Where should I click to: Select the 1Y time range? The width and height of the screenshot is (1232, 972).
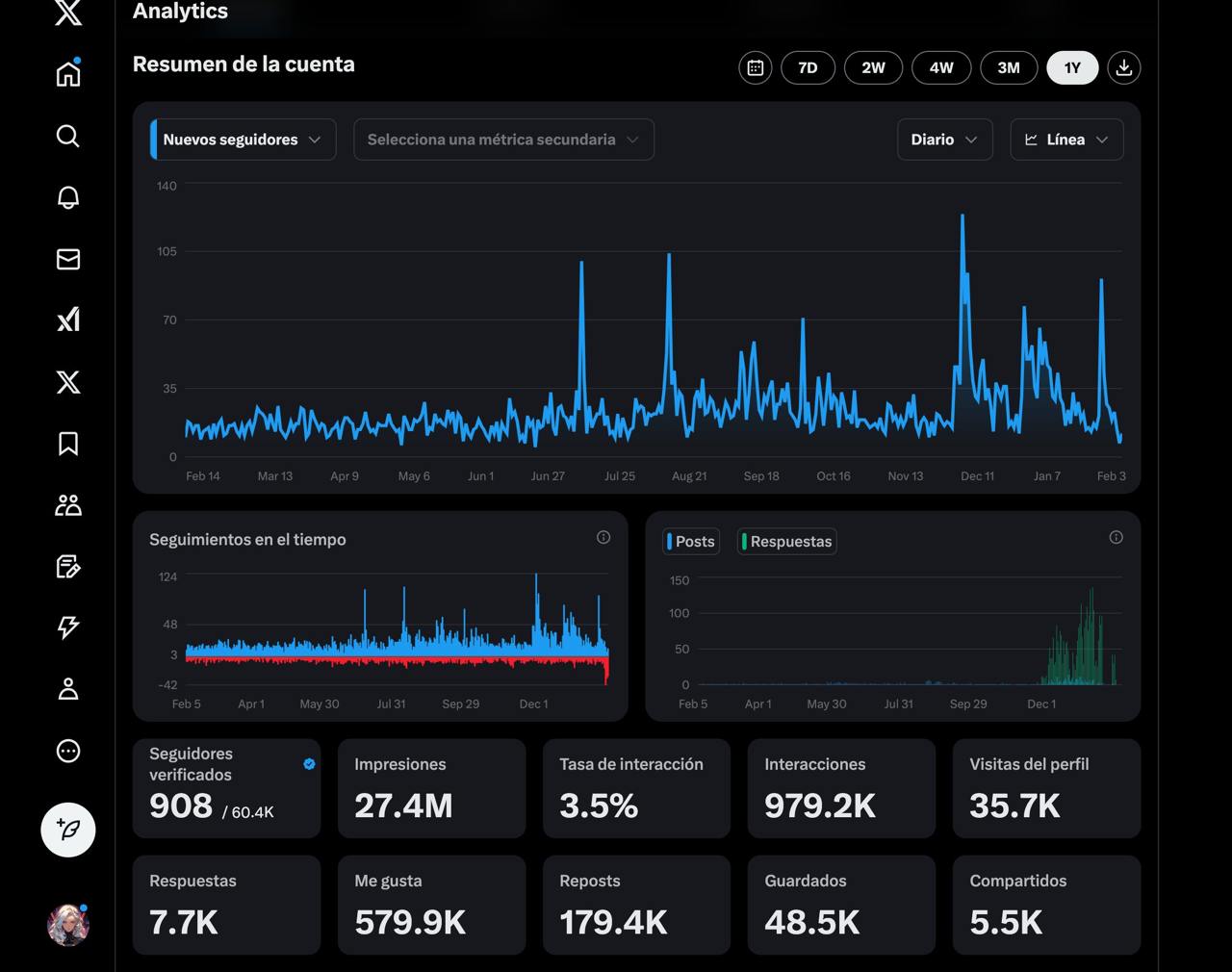[1072, 68]
